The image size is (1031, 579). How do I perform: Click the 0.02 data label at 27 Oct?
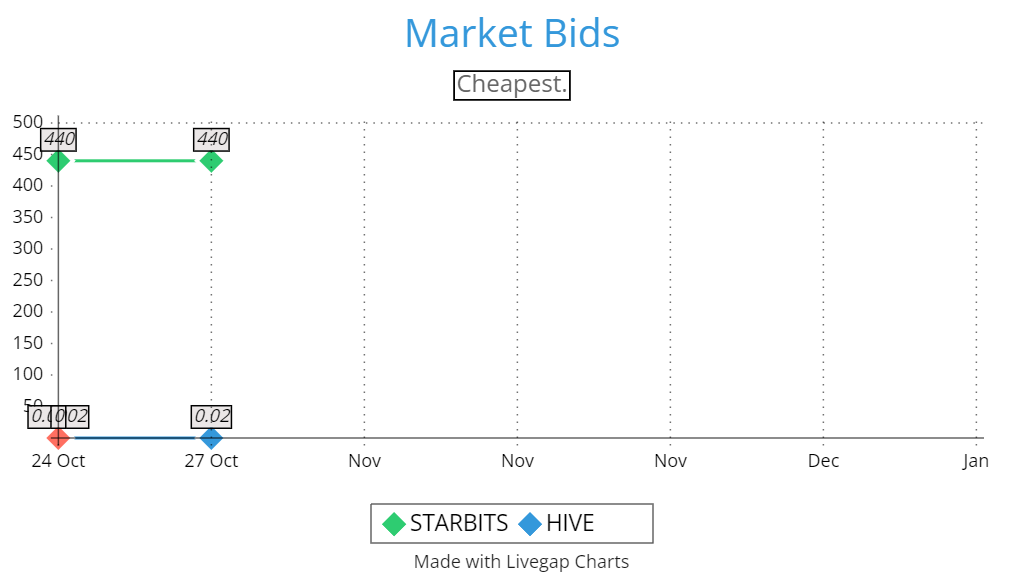(x=212, y=416)
